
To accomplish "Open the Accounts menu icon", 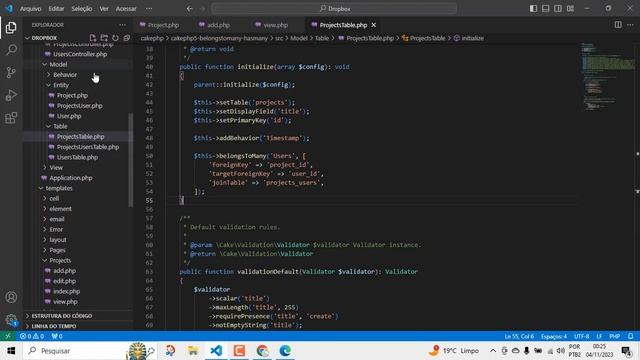I will click(11, 297).
